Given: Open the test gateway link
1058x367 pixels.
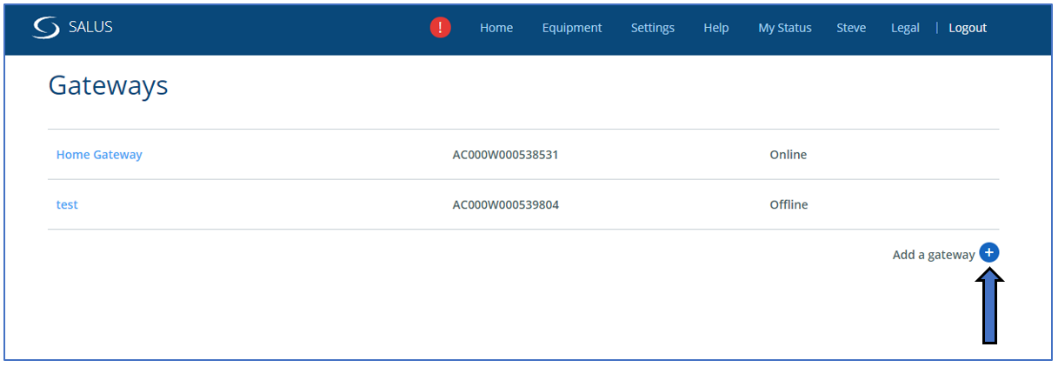Looking at the screenshot, I should click(67, 204).
